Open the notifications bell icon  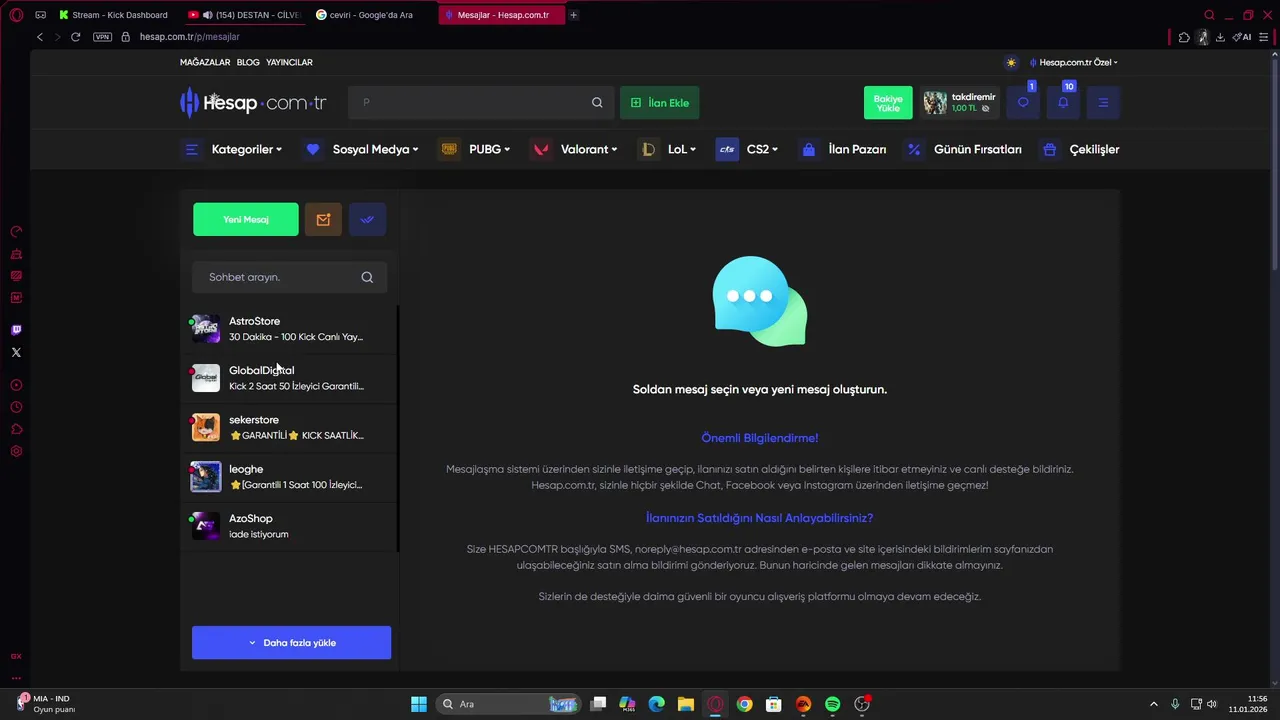[1063, 103]
